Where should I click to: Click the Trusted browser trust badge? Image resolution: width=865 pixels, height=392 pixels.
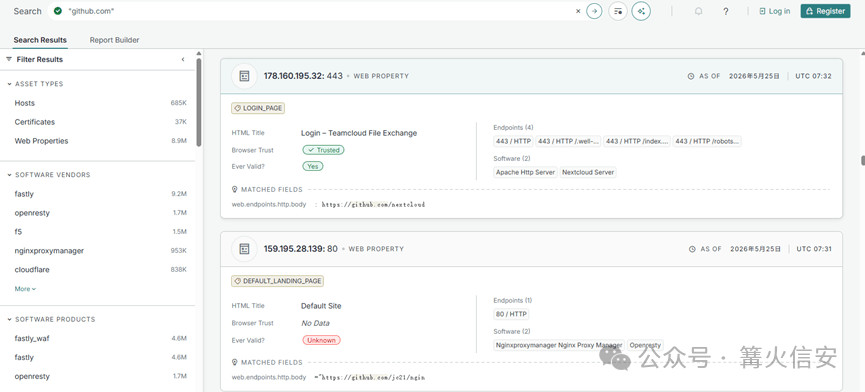323,150
